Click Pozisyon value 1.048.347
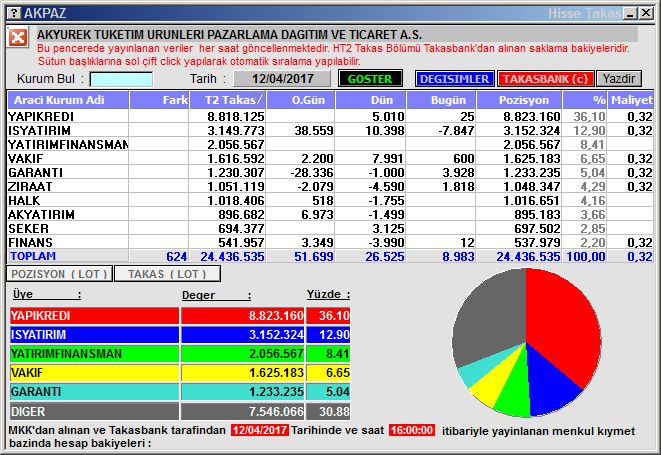This screenshot has width=661, height=455. 532,186
